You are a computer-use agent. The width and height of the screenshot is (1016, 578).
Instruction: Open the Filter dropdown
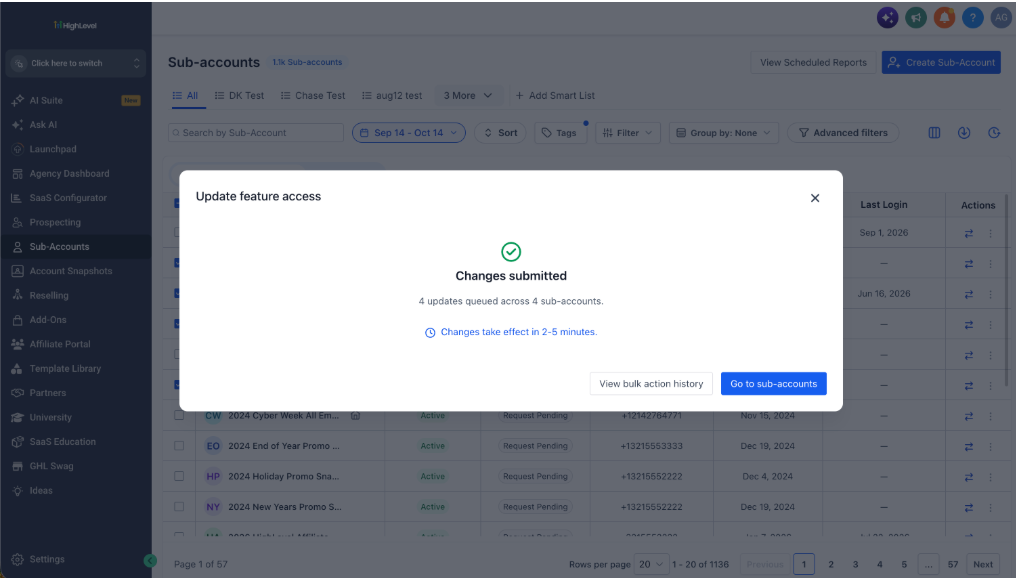[628, 133]
